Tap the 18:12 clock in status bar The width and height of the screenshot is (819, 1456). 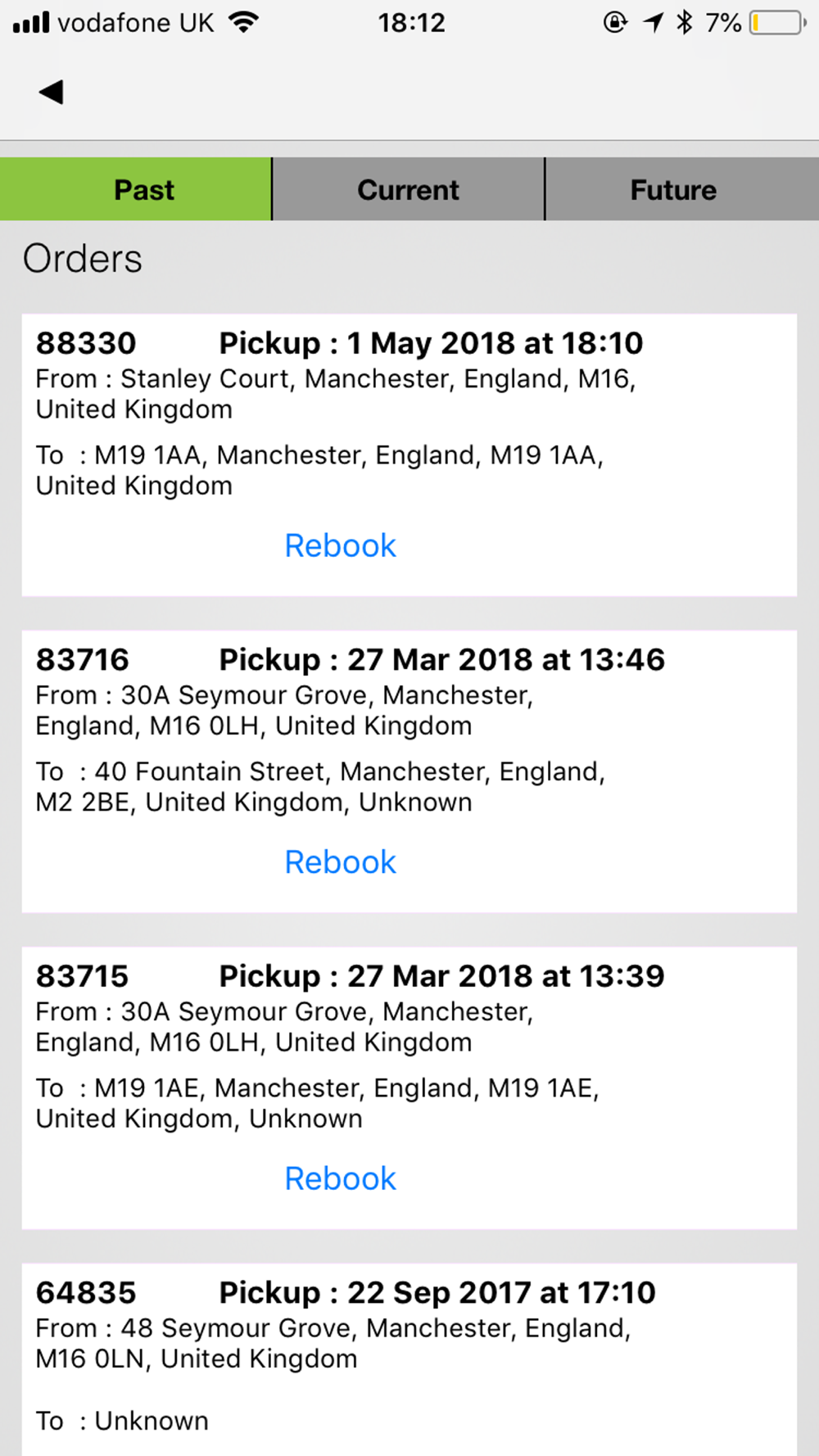411,22
